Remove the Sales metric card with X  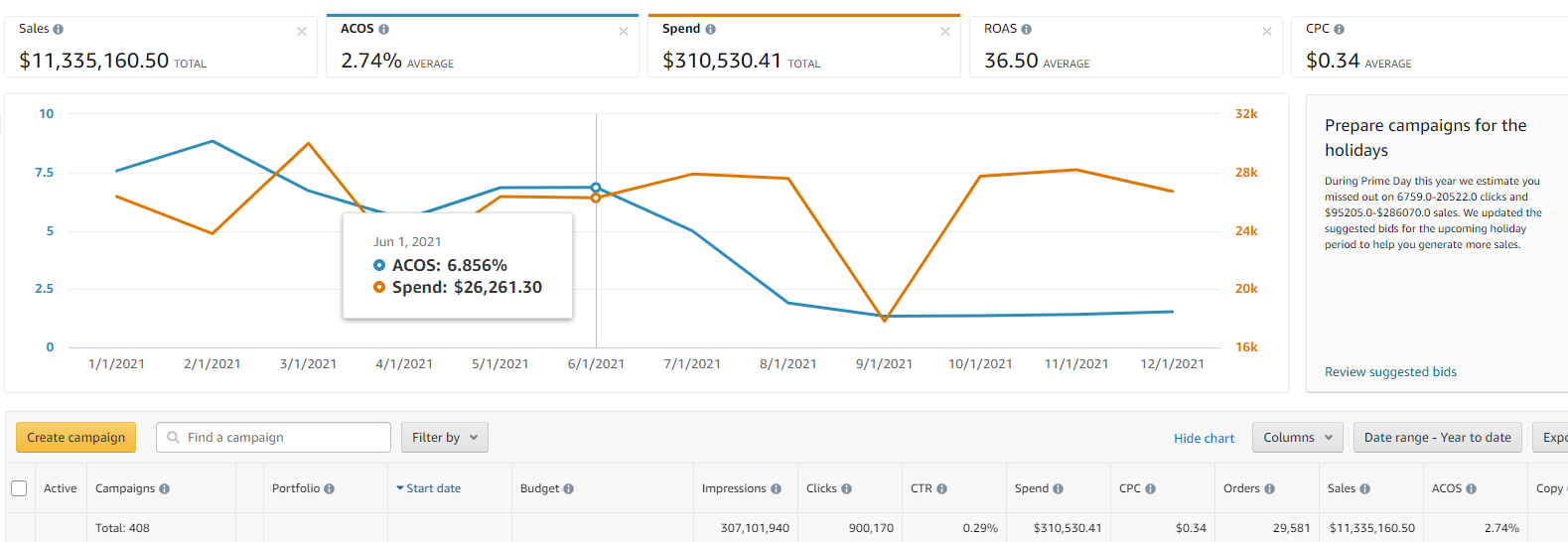tap(302, 32)
